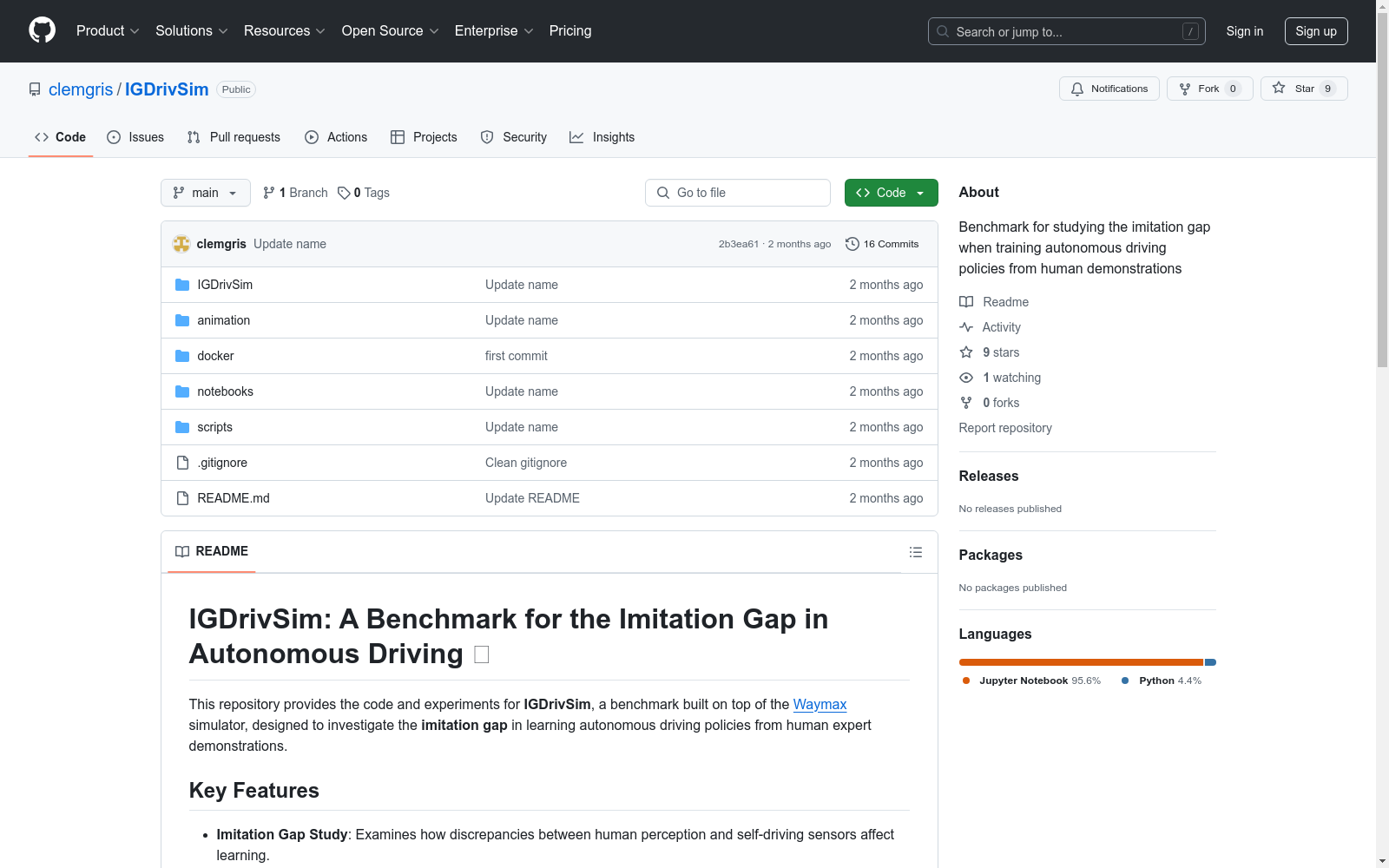View the 16 Commits history link
The width and height of the screenshot is (1389, 868).
pyautogui.click(x=882, y=244)
